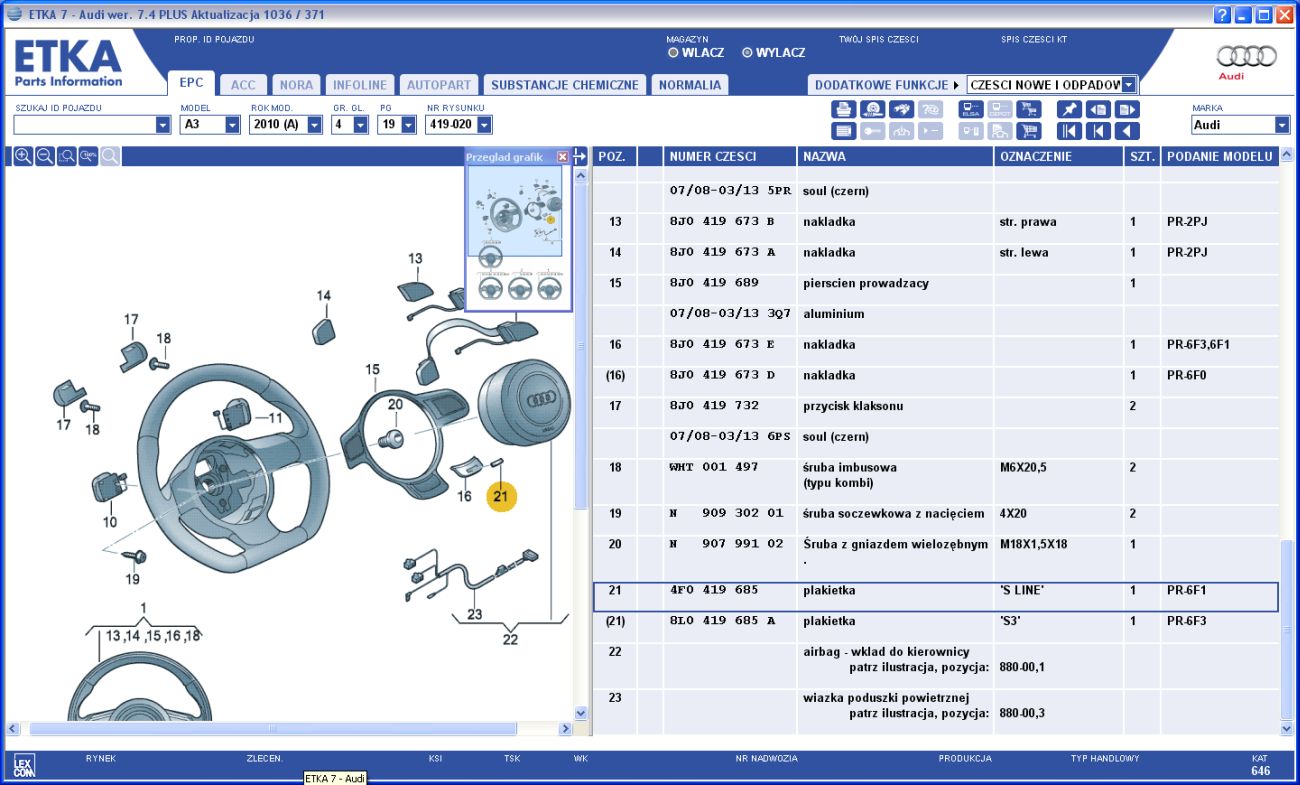Open the ROK MOD. 2010 (A) dropdown
This screenshot has width=1300, height=785.
(x=314, y=125)
